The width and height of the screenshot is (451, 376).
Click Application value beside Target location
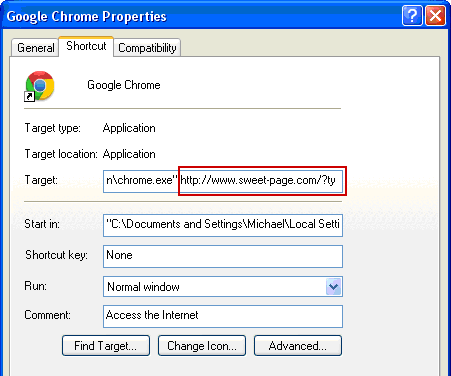click(129, 154)
